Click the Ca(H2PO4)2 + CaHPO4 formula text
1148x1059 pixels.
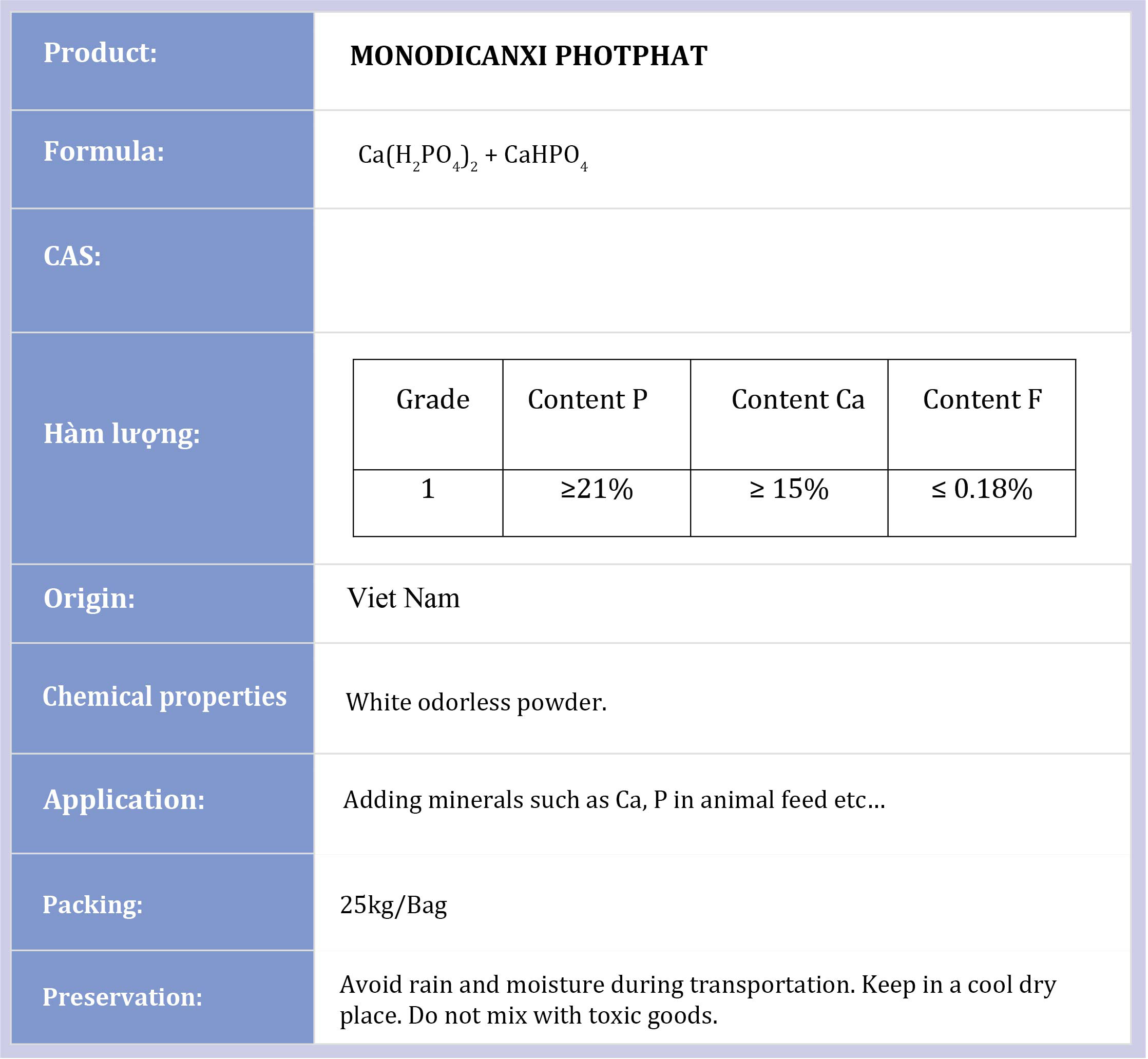[472, 156]
